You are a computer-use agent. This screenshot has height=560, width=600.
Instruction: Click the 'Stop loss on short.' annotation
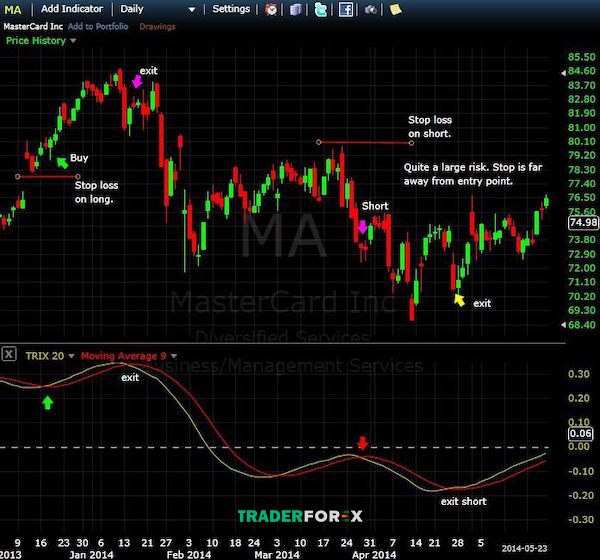[x=430, y=127]
